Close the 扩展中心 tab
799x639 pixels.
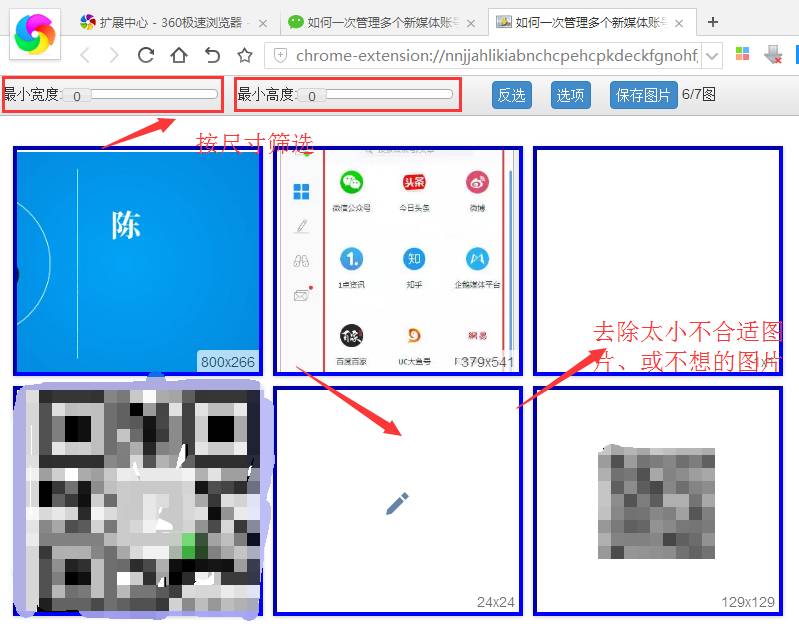pos(263,23)
